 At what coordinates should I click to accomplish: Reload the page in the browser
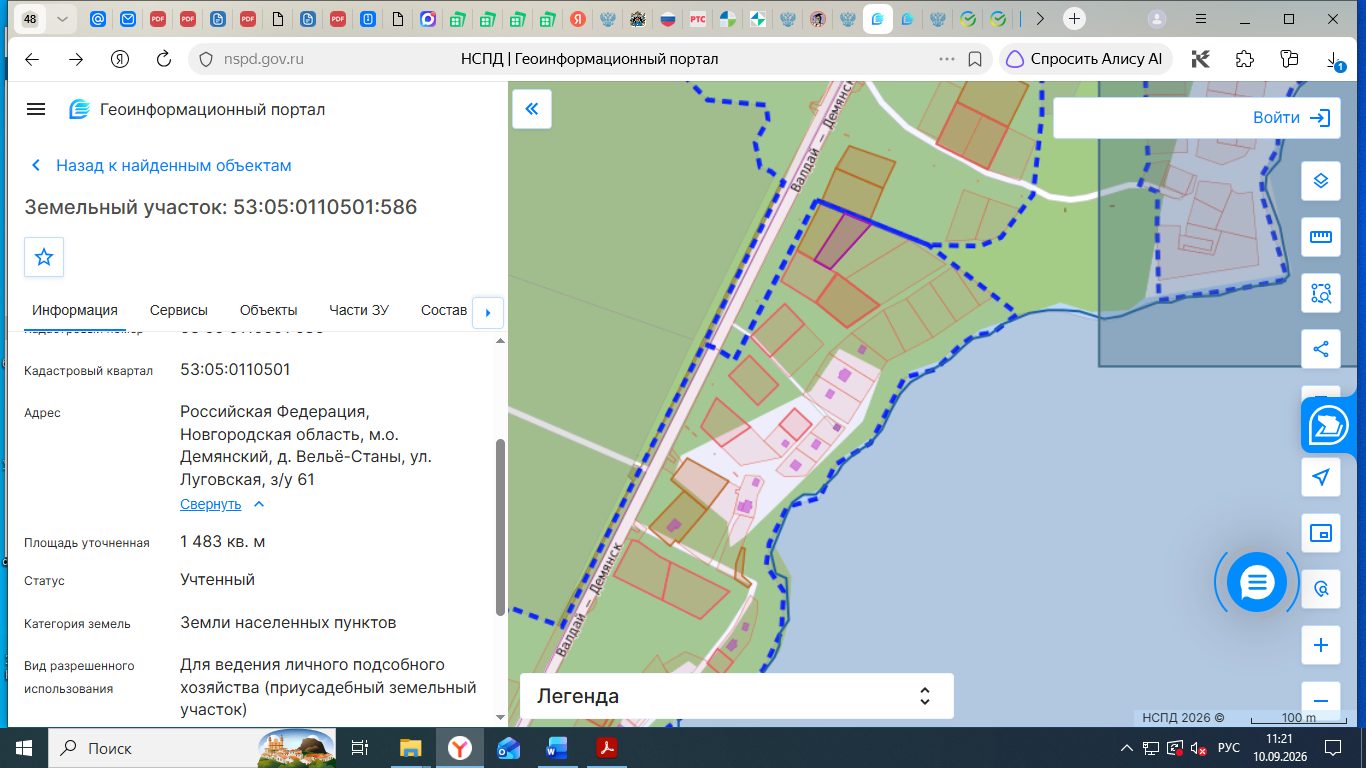pos(164,59)
